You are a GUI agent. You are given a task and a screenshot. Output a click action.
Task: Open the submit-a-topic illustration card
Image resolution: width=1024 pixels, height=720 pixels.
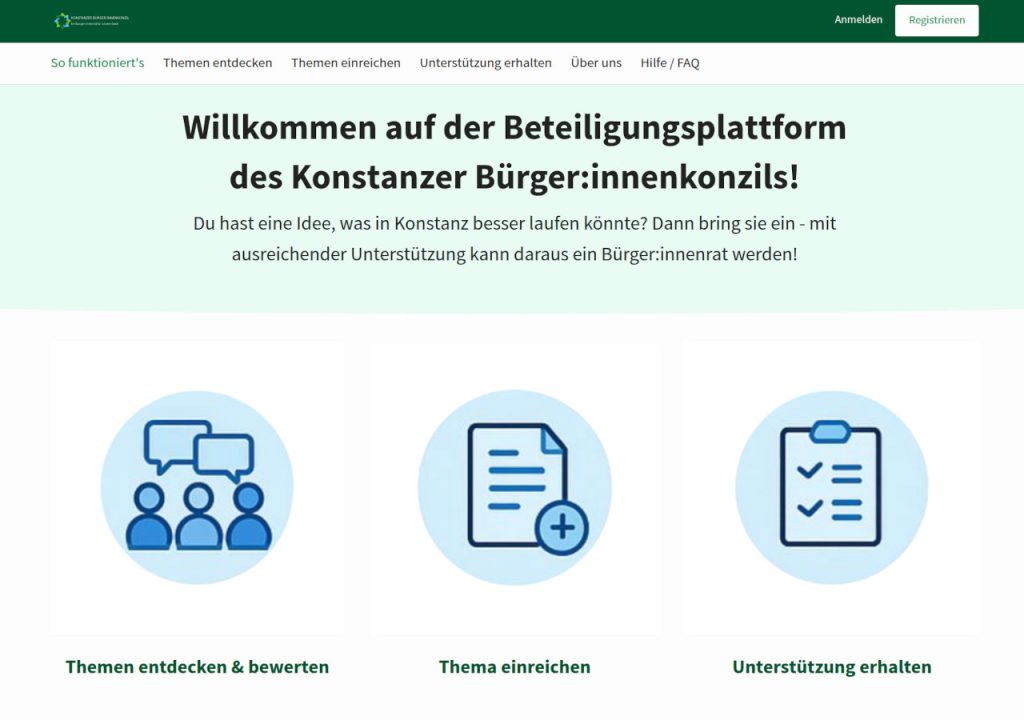tap(516, 486)
